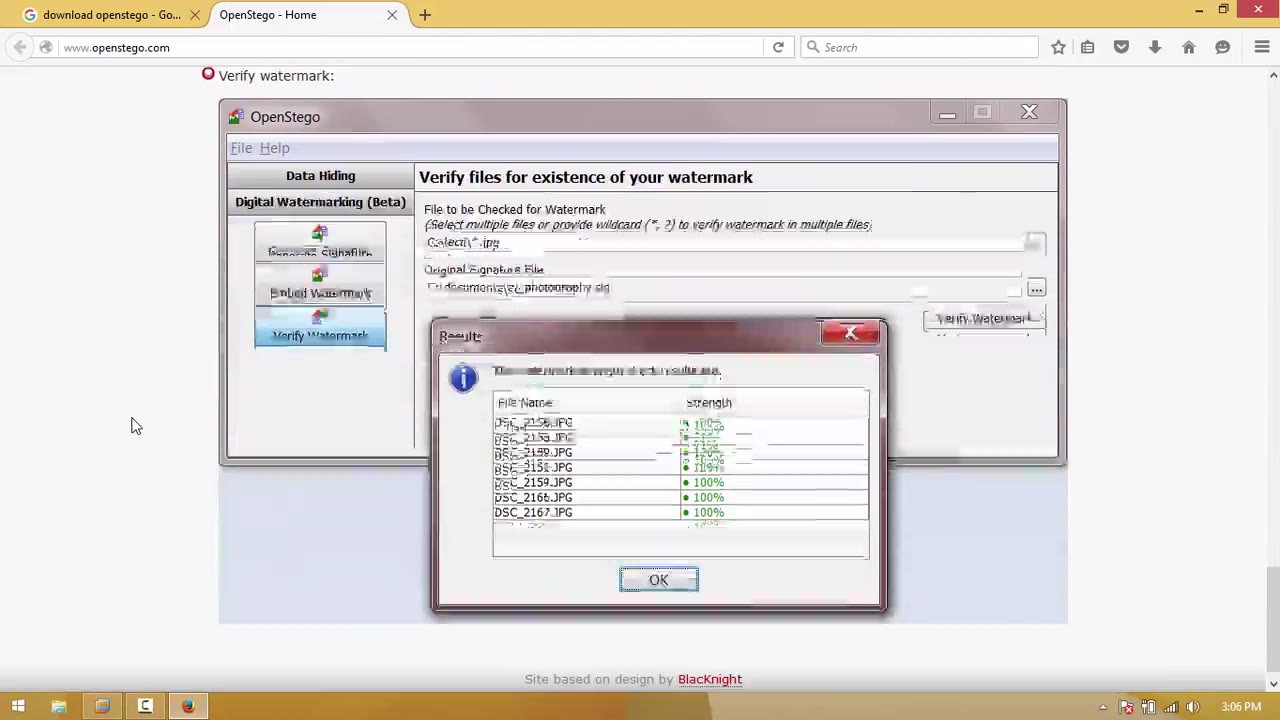
Task: Click the Firefox icon in the taskbar
Action: pyautogui.click(x=188, y=707)
